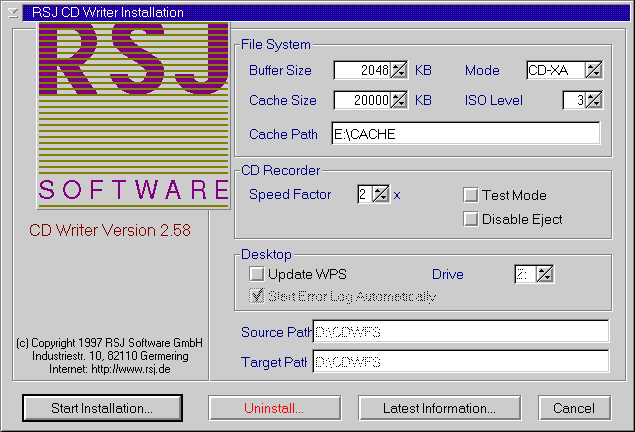Cancel the installation dialog

(x=574, y=408)
